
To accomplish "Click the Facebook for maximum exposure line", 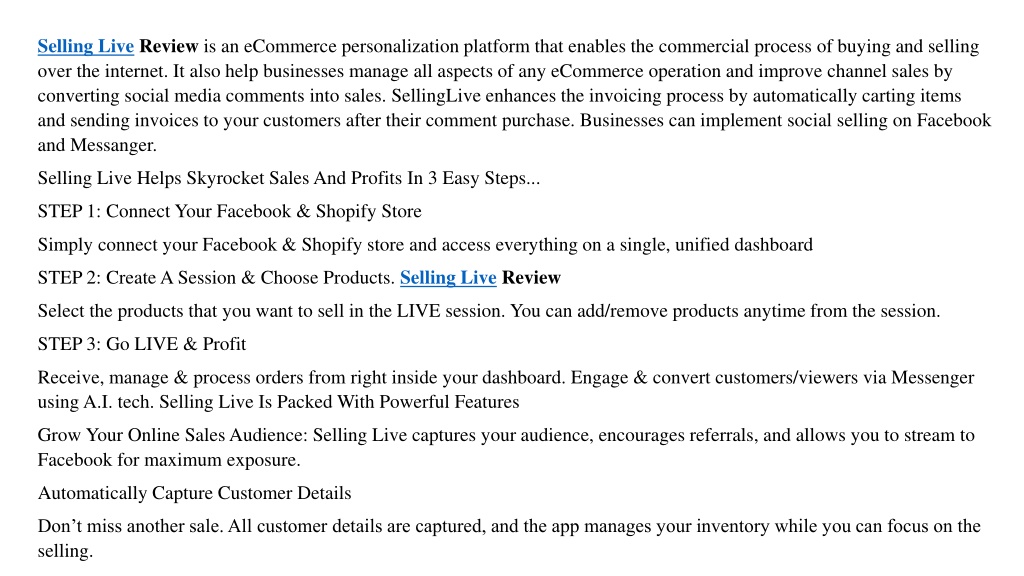I will coord(168,460).
